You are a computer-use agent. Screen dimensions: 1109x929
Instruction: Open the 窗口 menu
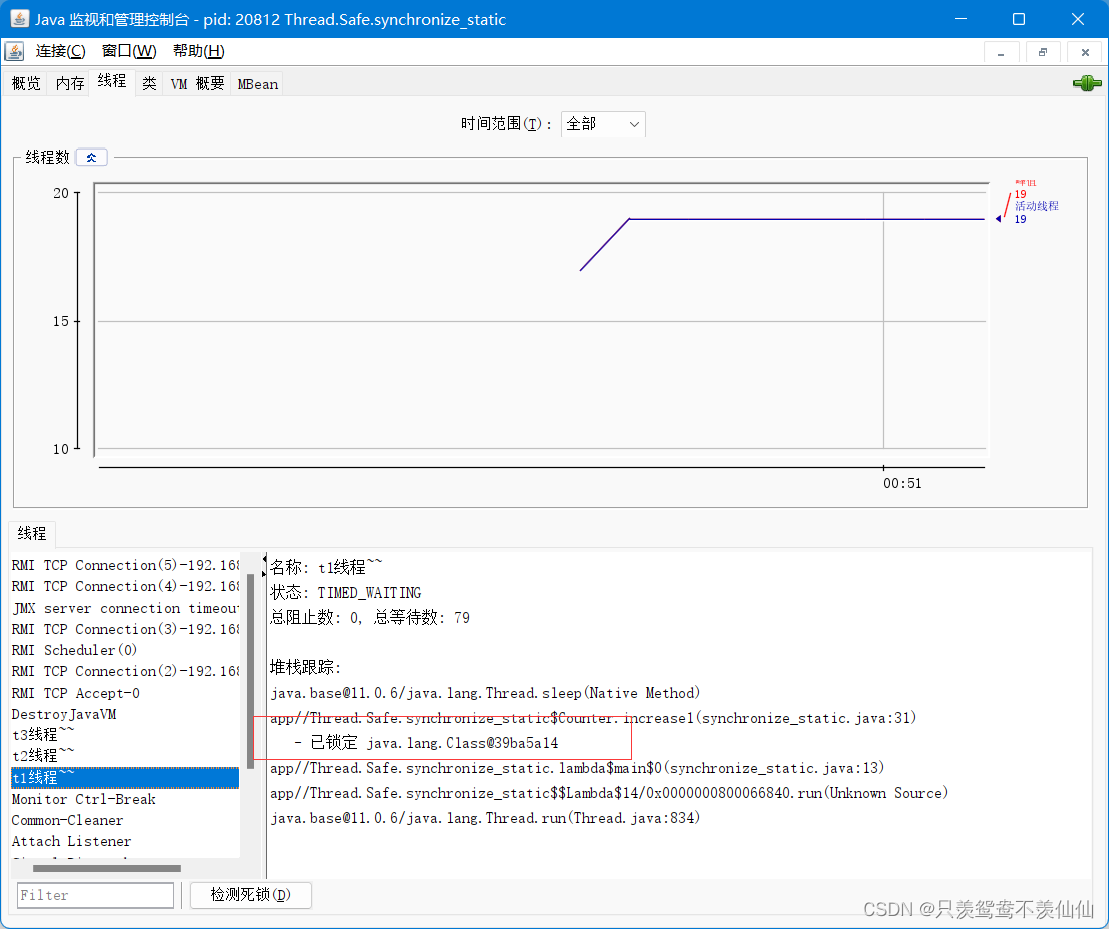(x=128, y=52)
